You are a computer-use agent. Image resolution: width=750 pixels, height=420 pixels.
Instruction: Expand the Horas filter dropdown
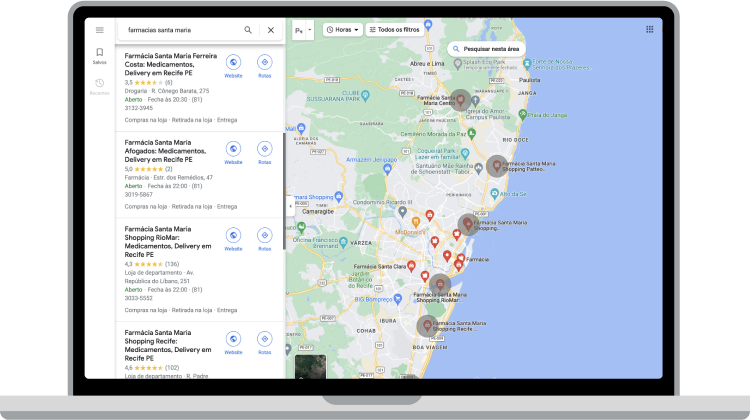pos(342,30)
